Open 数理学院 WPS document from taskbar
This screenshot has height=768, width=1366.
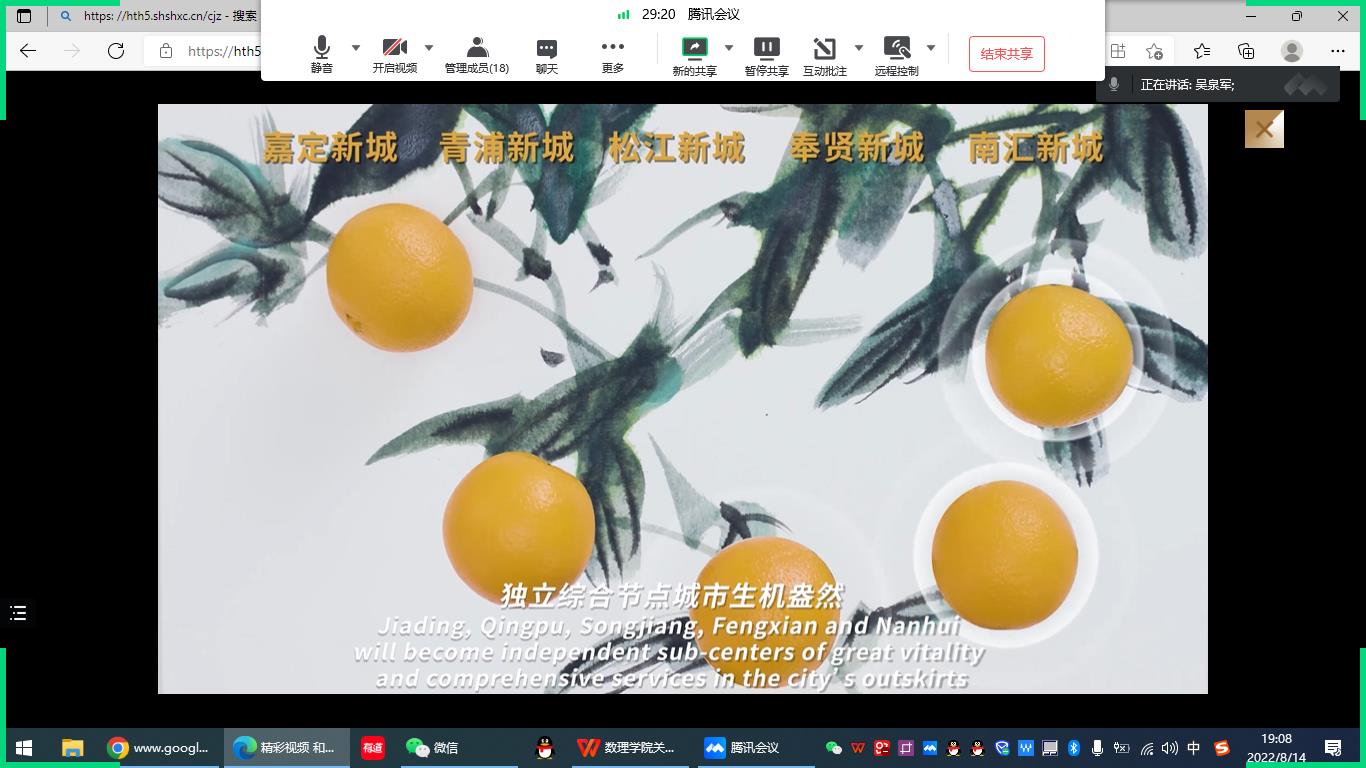627,747
